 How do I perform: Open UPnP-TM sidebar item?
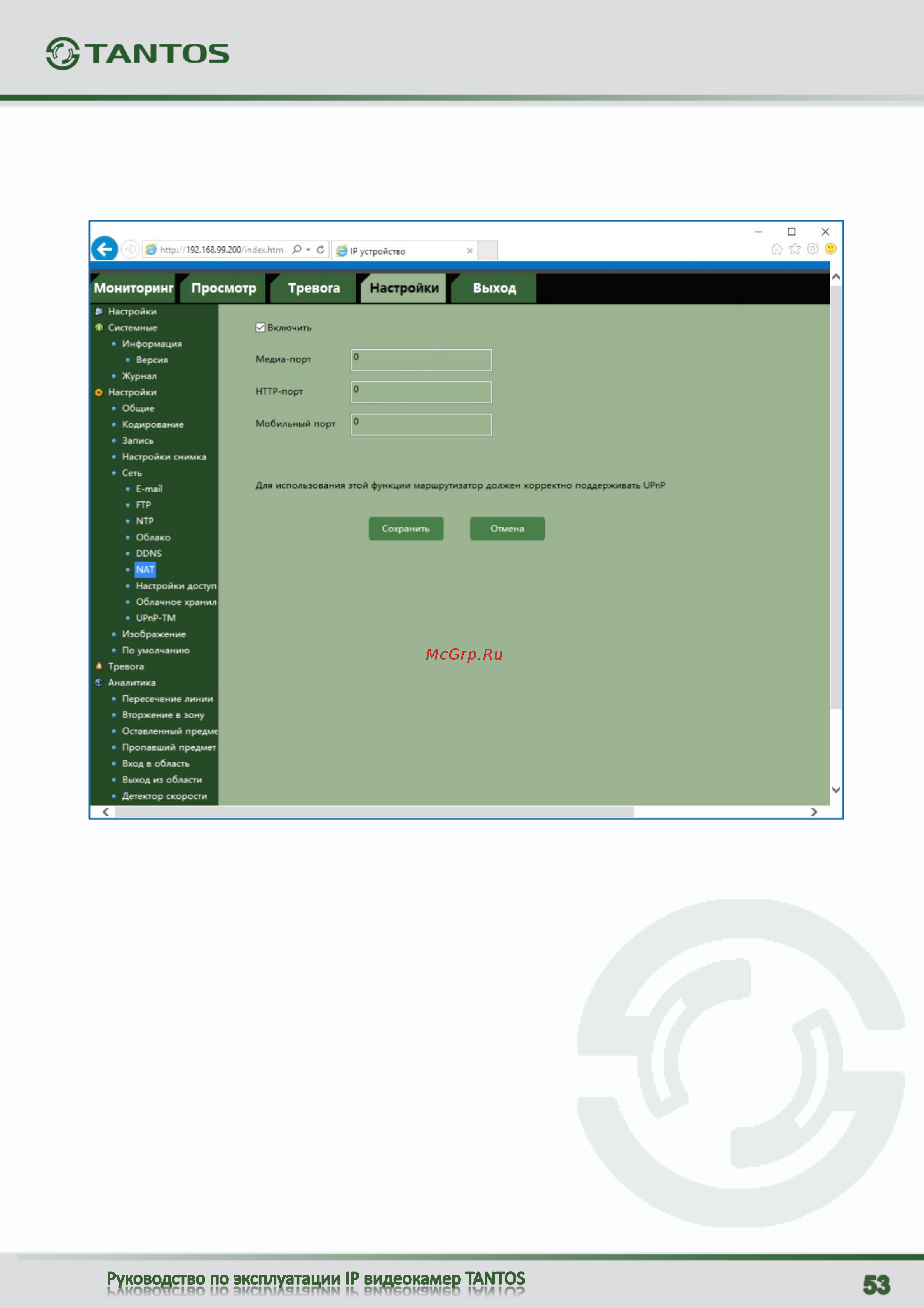pyautogui.click(x=155, y=618)
